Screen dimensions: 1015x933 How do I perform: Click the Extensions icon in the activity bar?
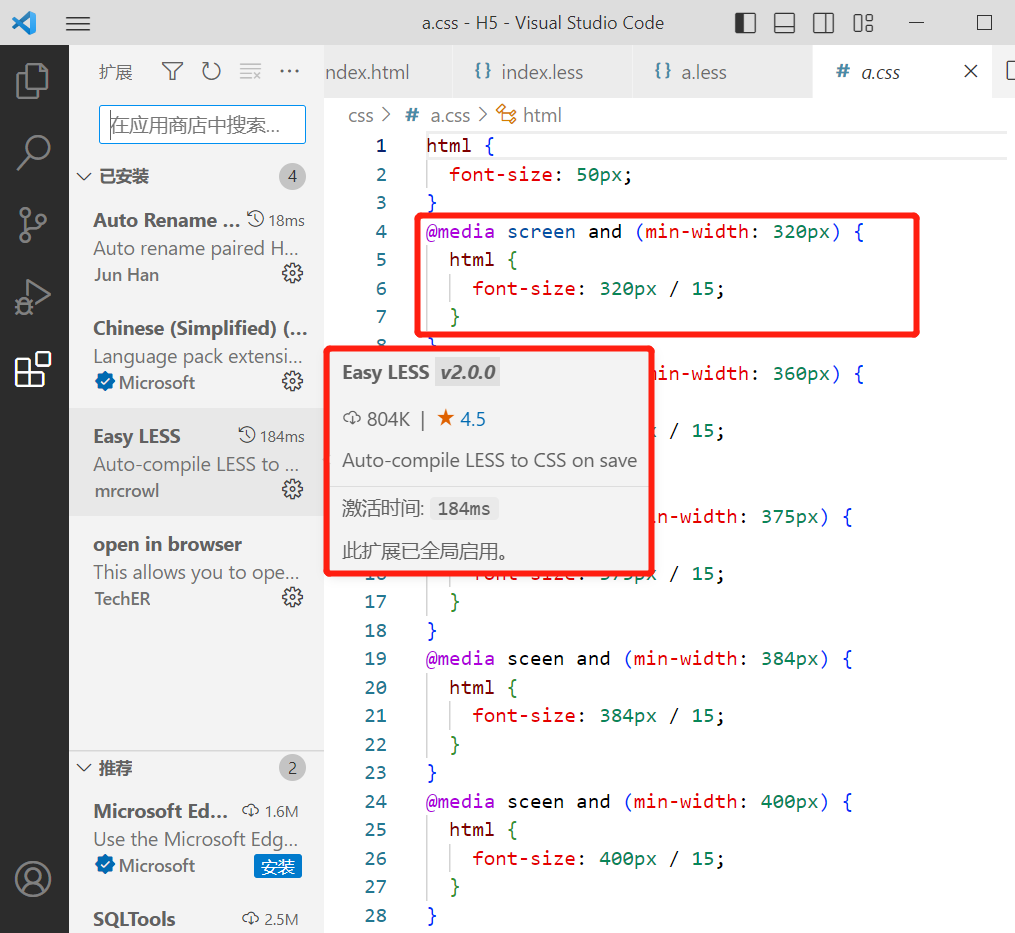33,368
